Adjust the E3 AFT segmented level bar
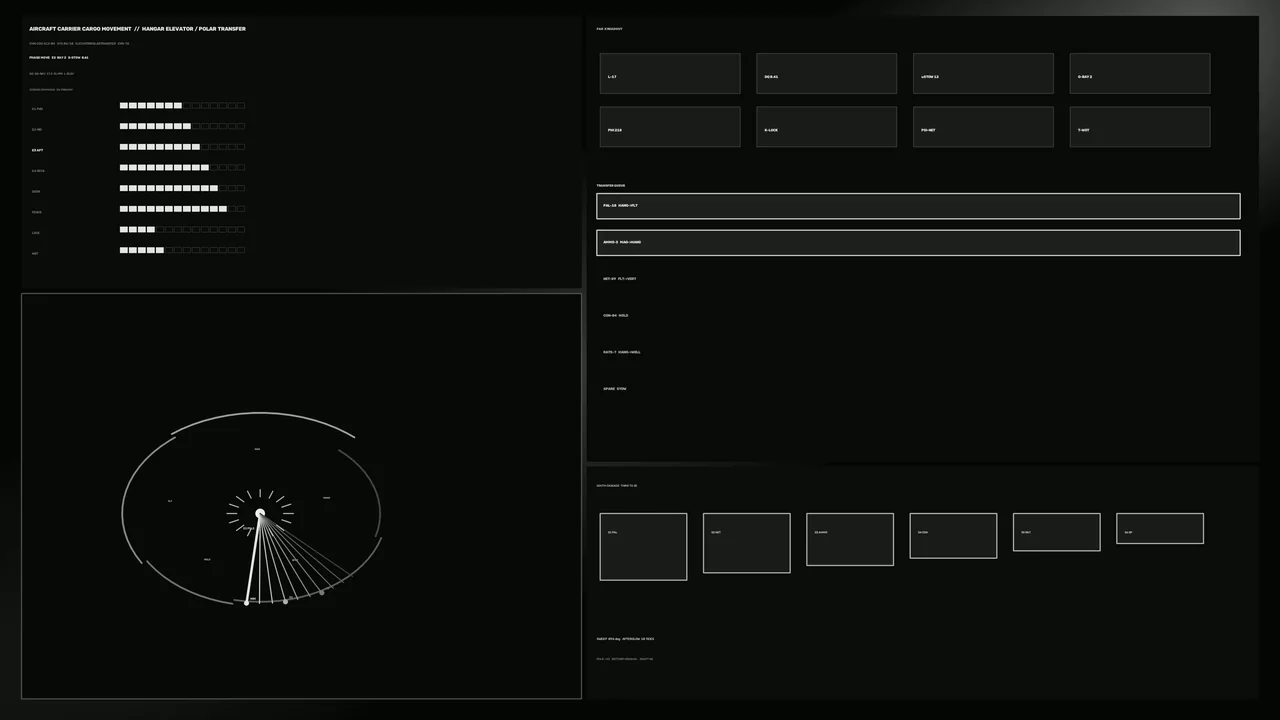This screenshot has width=1280, height=720. pyautogui.click(x=182, y=147)
